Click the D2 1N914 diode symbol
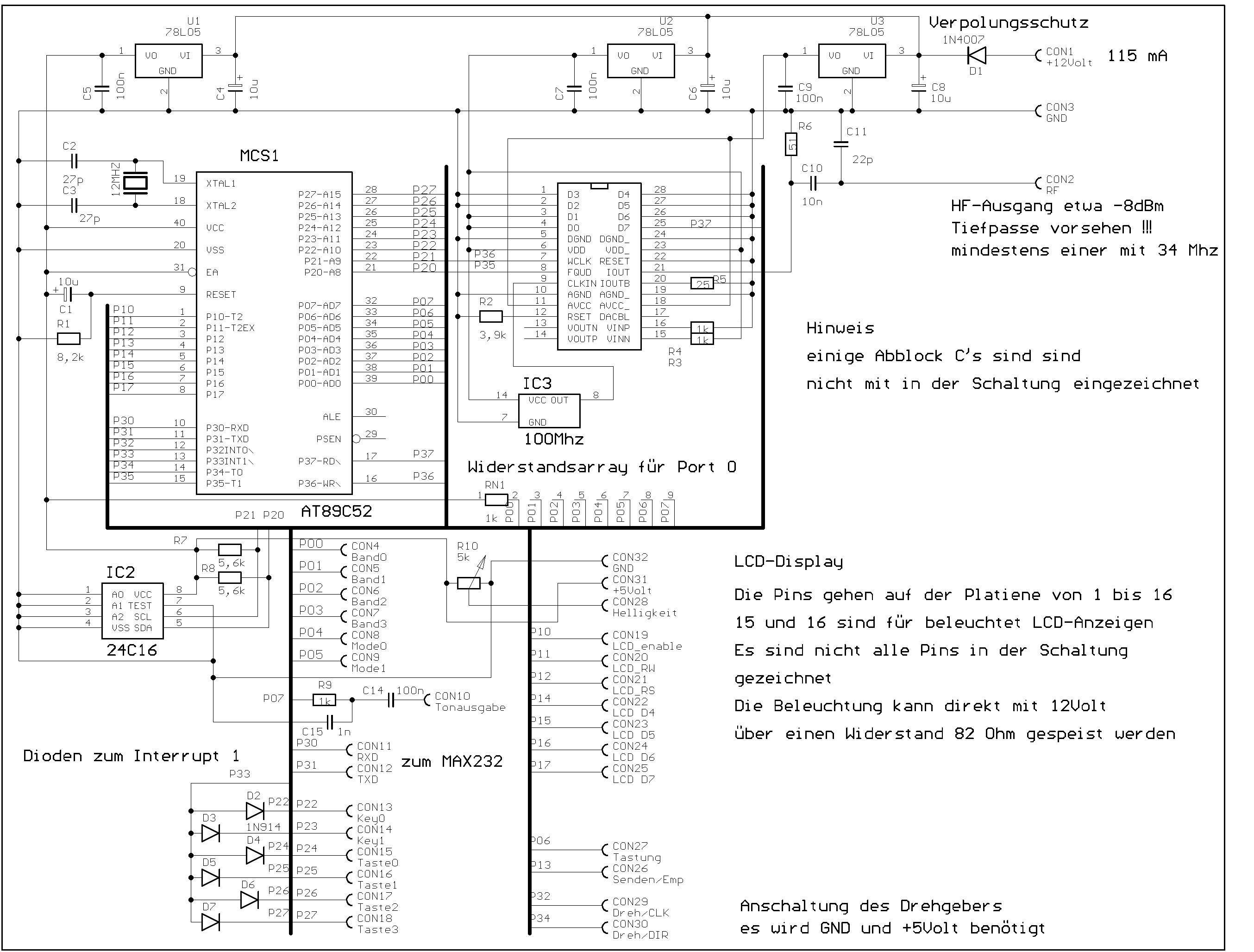Viewport: 1254px width, 952px height. [255, 810]
